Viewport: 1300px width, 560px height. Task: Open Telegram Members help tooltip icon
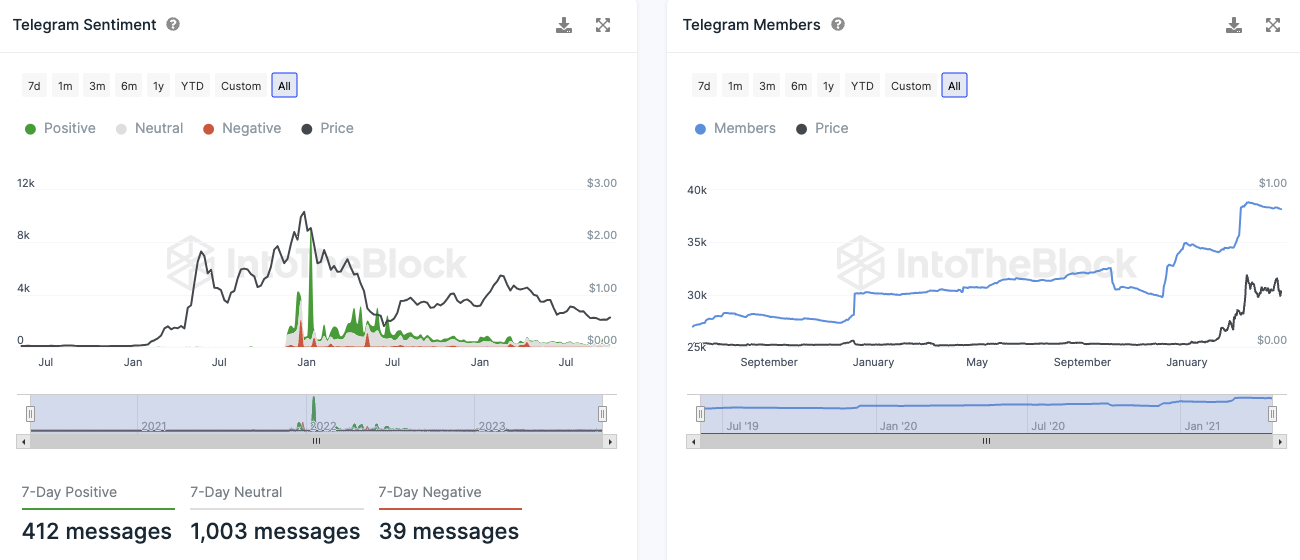[838, 24]
